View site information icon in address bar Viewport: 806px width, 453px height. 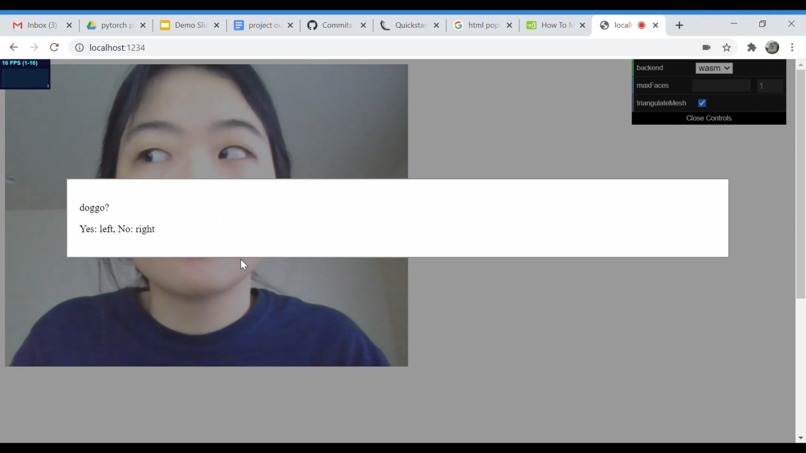tap(79, 47)
